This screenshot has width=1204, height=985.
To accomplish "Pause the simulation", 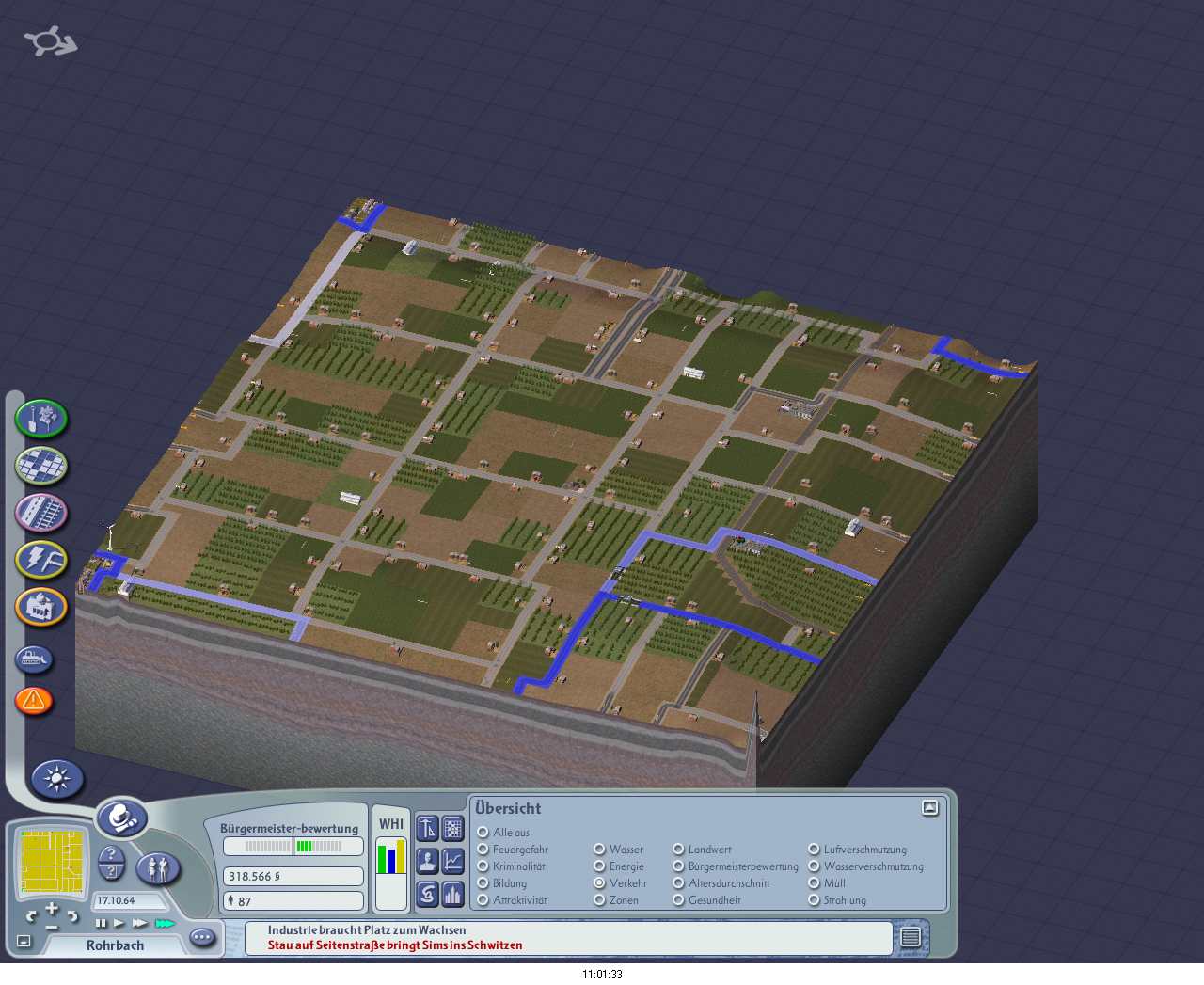I will 102,924.
